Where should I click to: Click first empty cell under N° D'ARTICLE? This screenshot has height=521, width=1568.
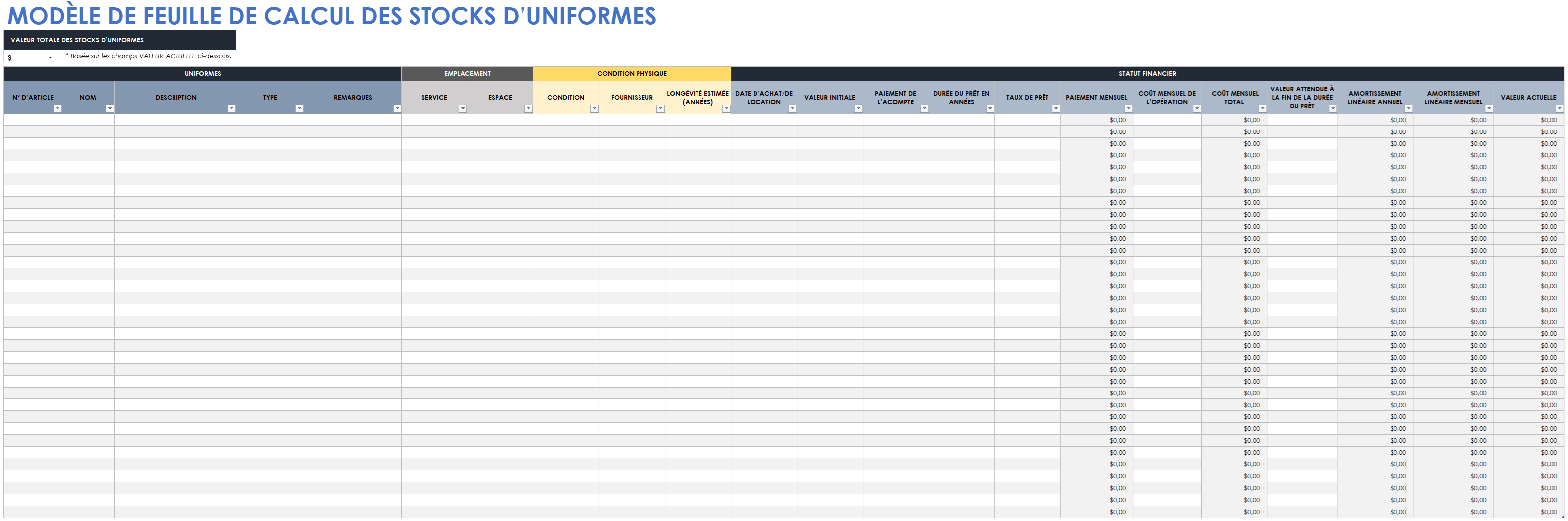tap(33, 120)
